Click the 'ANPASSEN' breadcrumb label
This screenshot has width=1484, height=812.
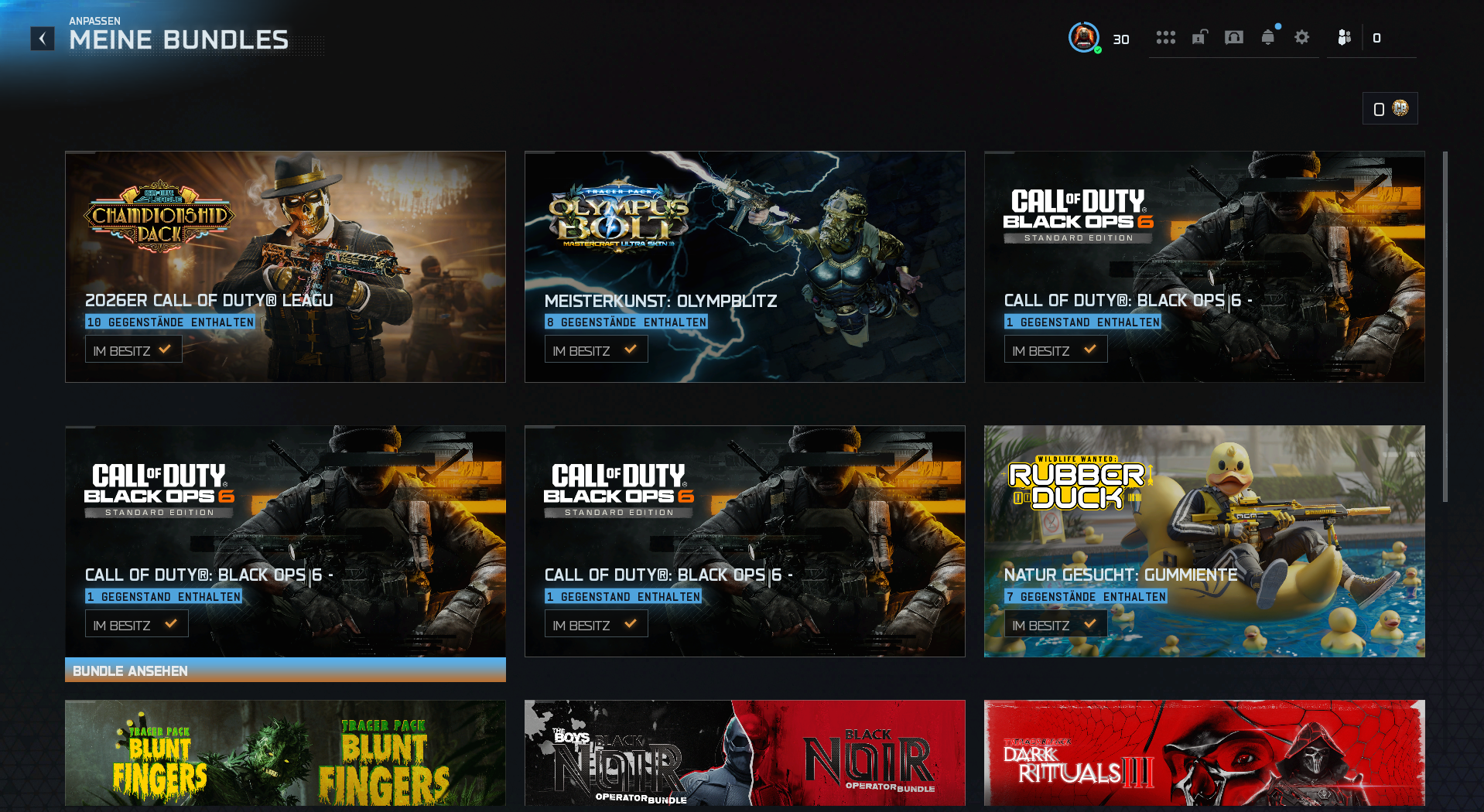[95, 21]
